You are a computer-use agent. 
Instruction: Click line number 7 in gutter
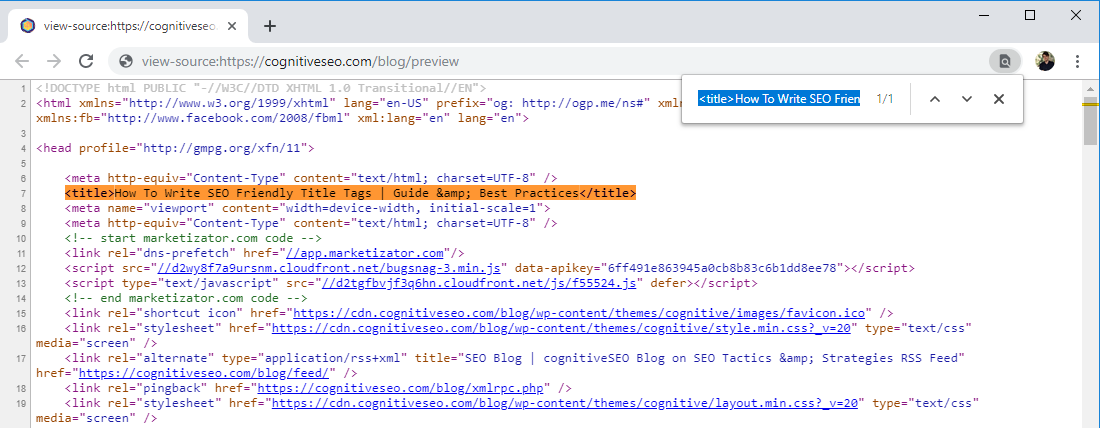coord(23,193)
